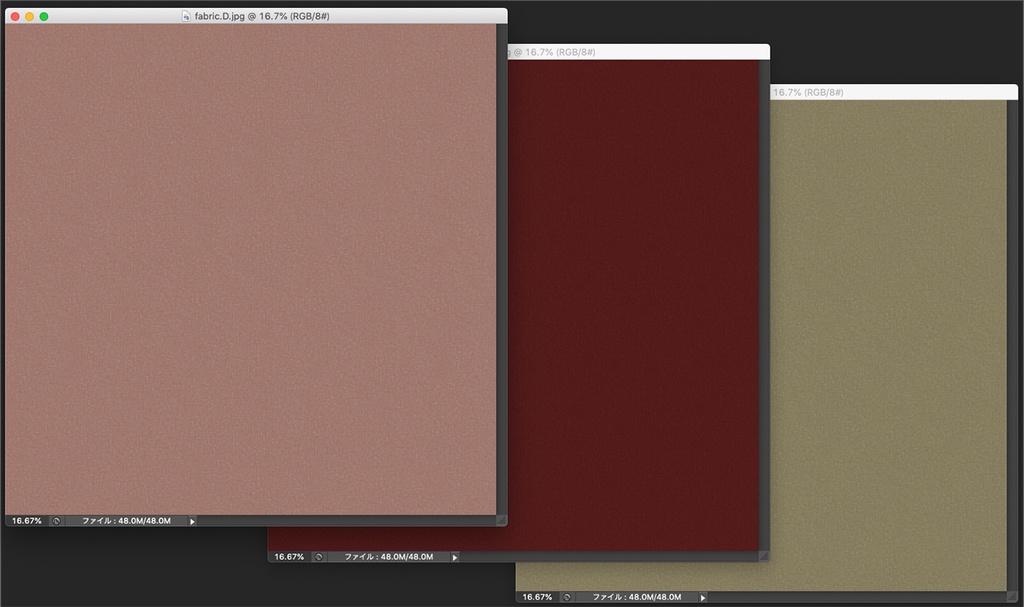Click vertical scrollbar of fabric.D.jpg window
This screenshot has height=607, width=1024.
point(502,269)
